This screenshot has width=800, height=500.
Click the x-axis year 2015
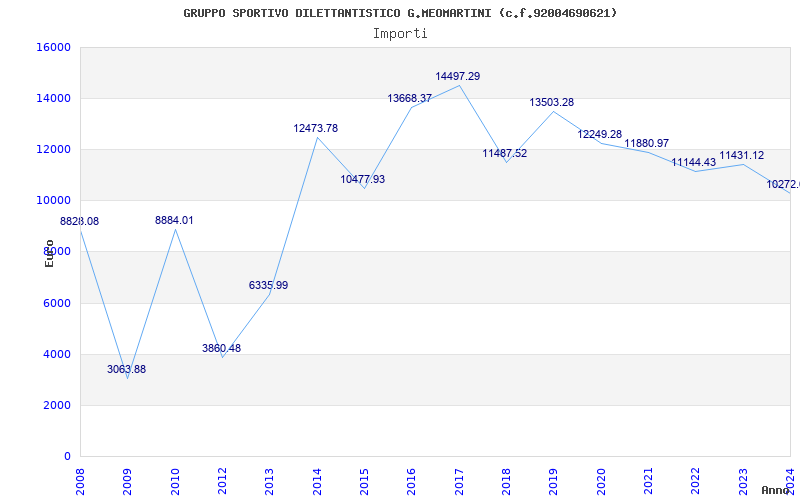click(364, 482)
